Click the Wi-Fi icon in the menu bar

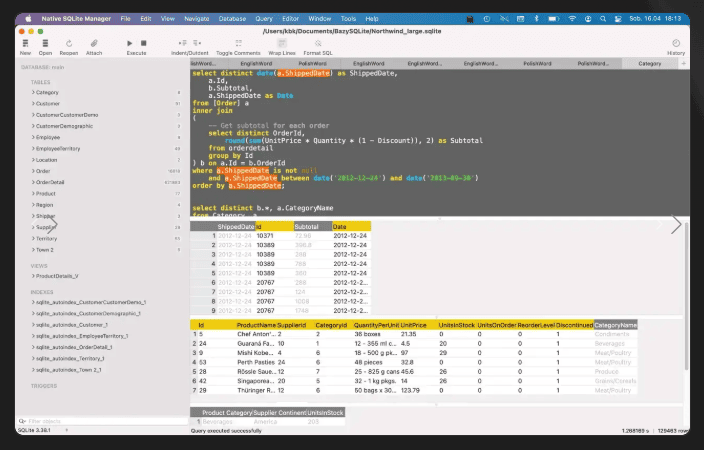572,19
